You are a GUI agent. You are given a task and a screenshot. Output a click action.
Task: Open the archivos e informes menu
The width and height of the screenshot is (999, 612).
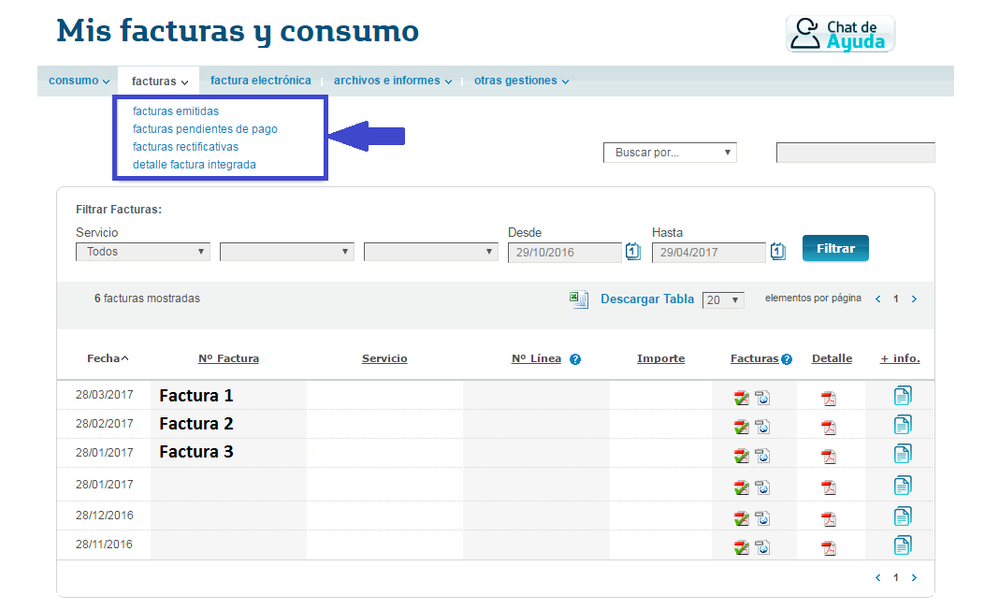pos(392,81)
